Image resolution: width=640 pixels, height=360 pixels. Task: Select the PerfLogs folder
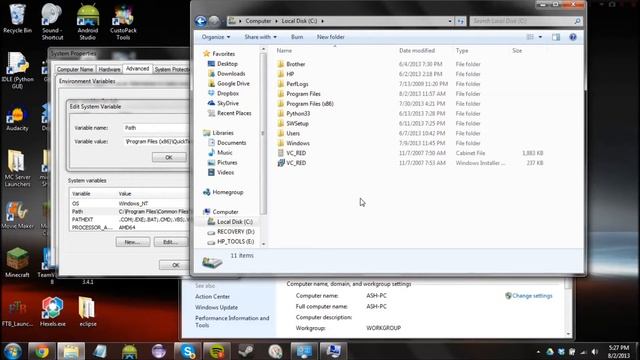coord(297,84)
